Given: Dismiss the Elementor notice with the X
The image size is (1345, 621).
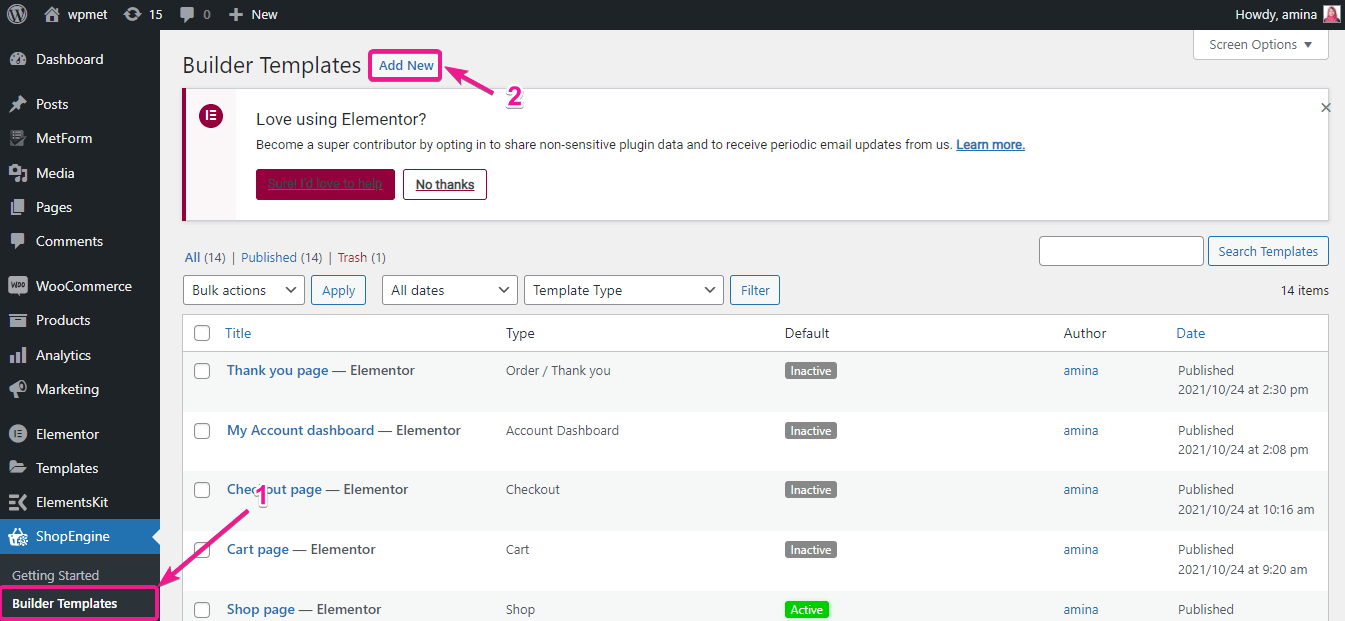Looking at the screenshot, I should tap(1326, 107).
